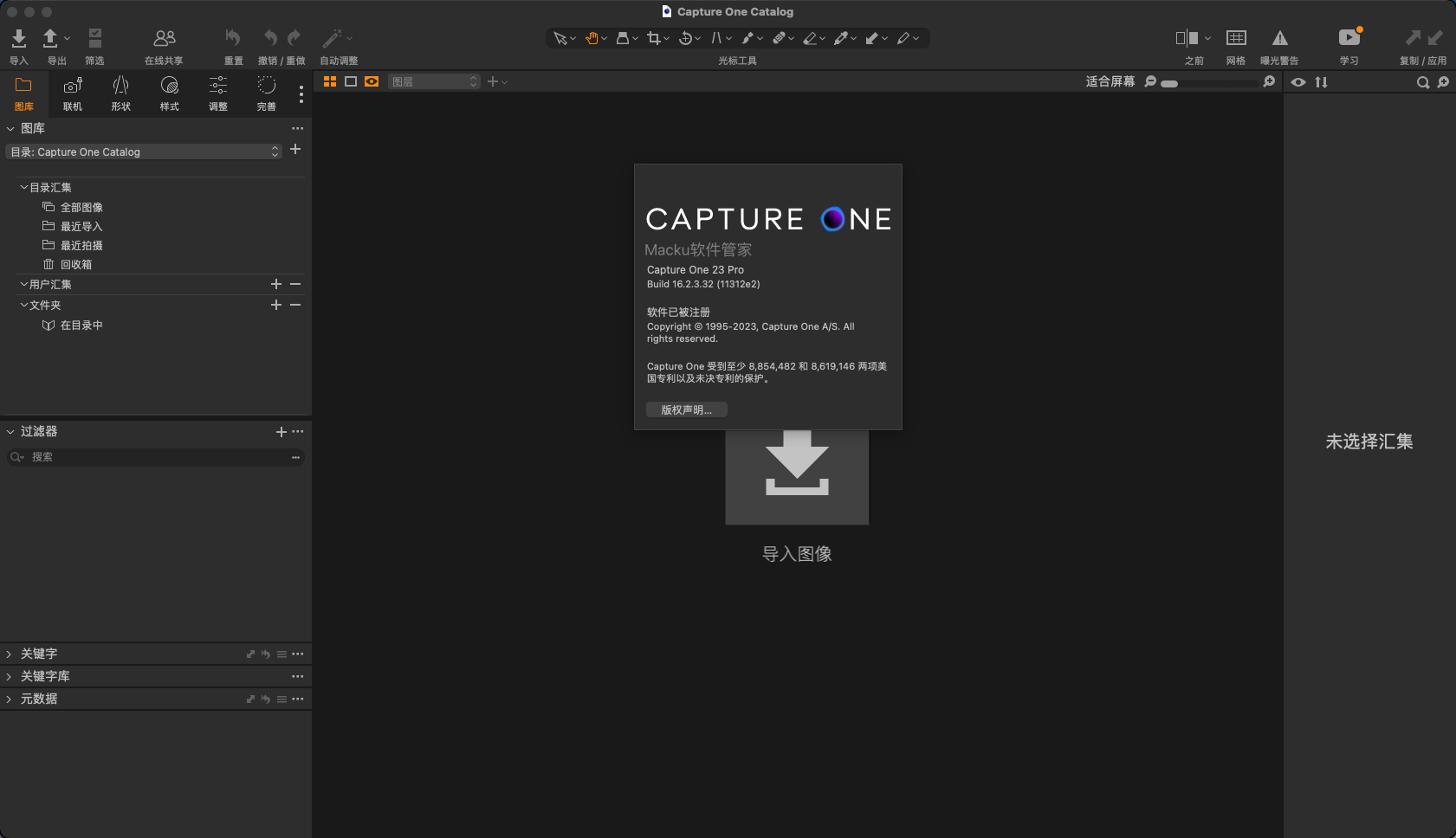Image resolution: width=1456 pixels, height=838 pixels.
Task: Switch to the 调整 adjust tab
Action: click(x=218, y=93)
